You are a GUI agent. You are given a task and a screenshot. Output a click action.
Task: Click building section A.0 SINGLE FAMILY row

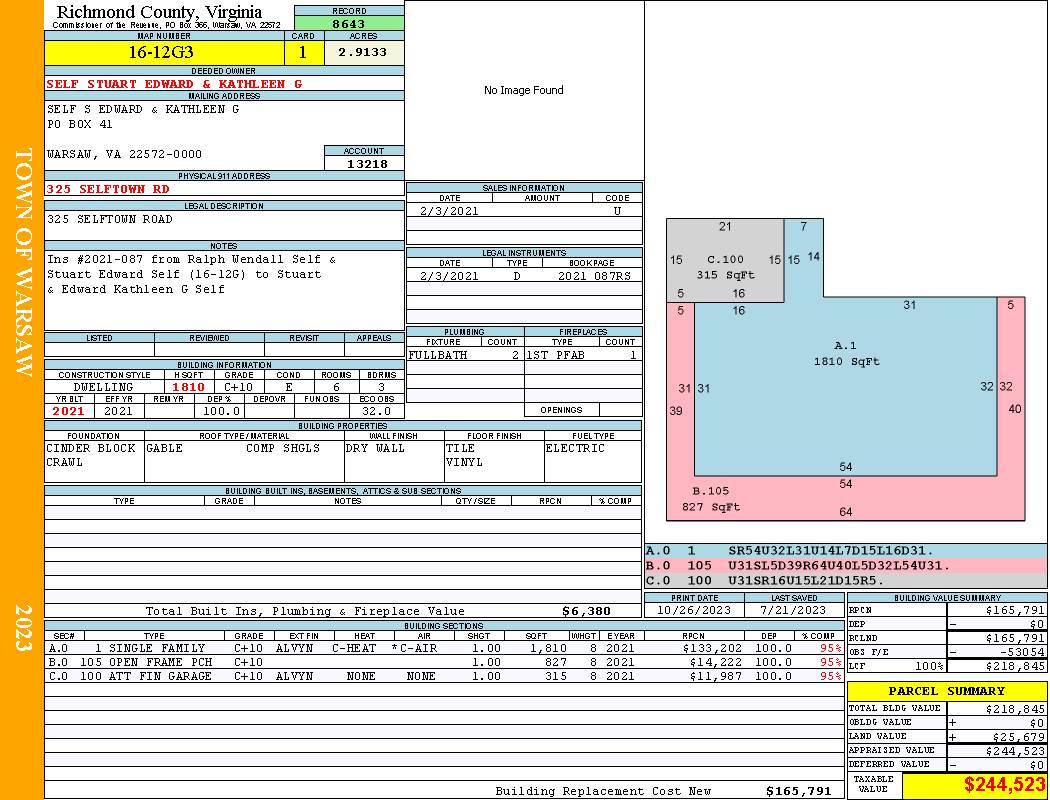[445, 648]
